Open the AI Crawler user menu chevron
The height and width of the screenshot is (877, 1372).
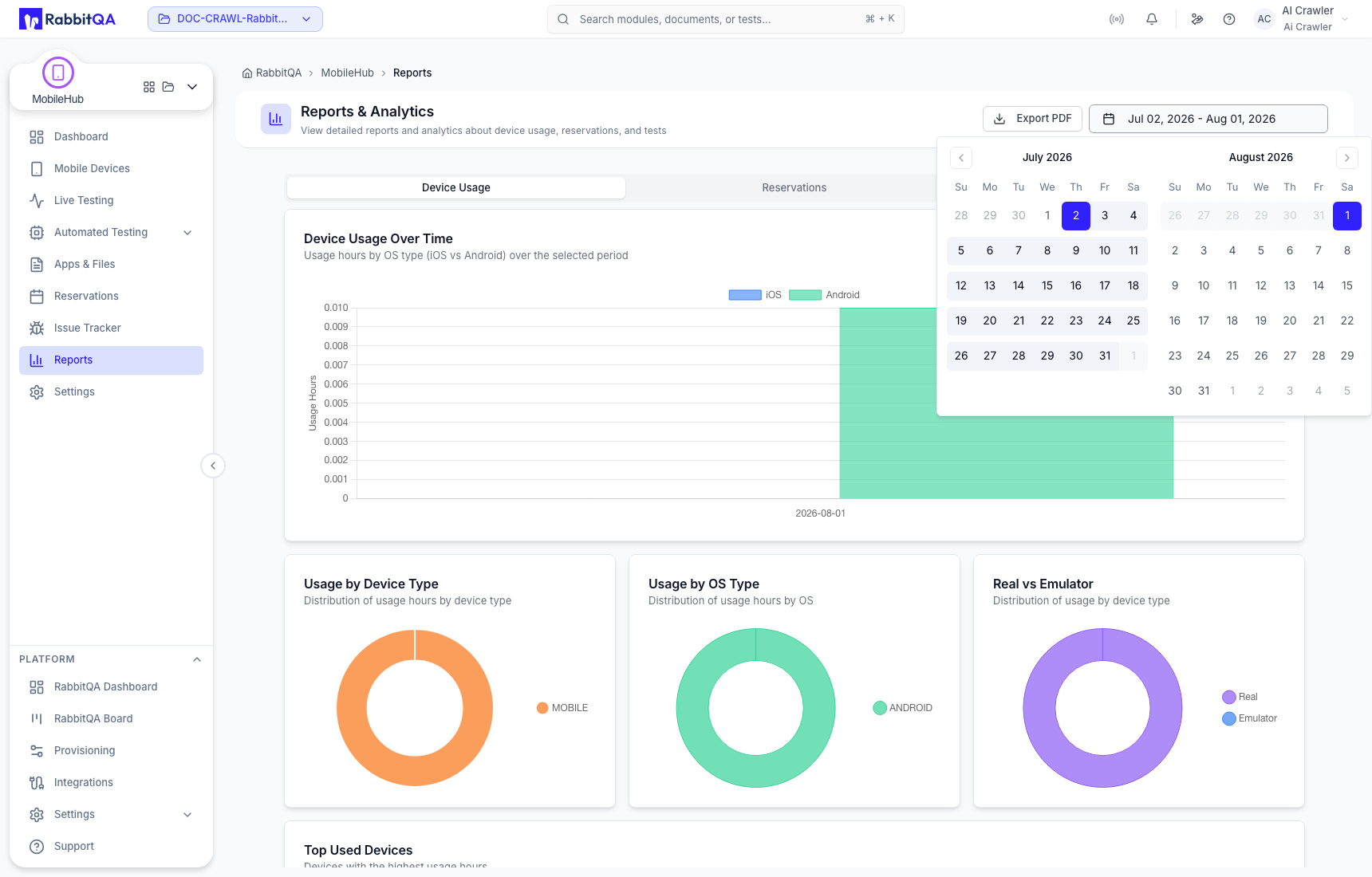click(1346, 19)
